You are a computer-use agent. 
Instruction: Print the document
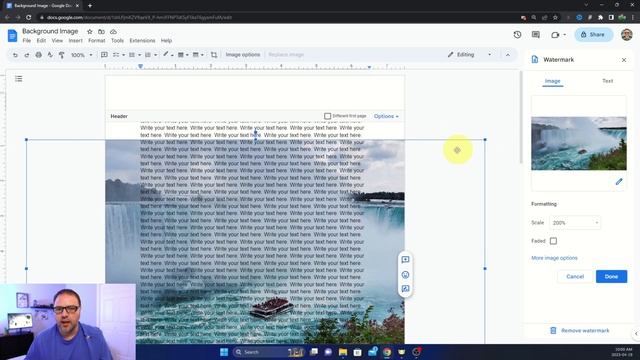coord(38,55)
